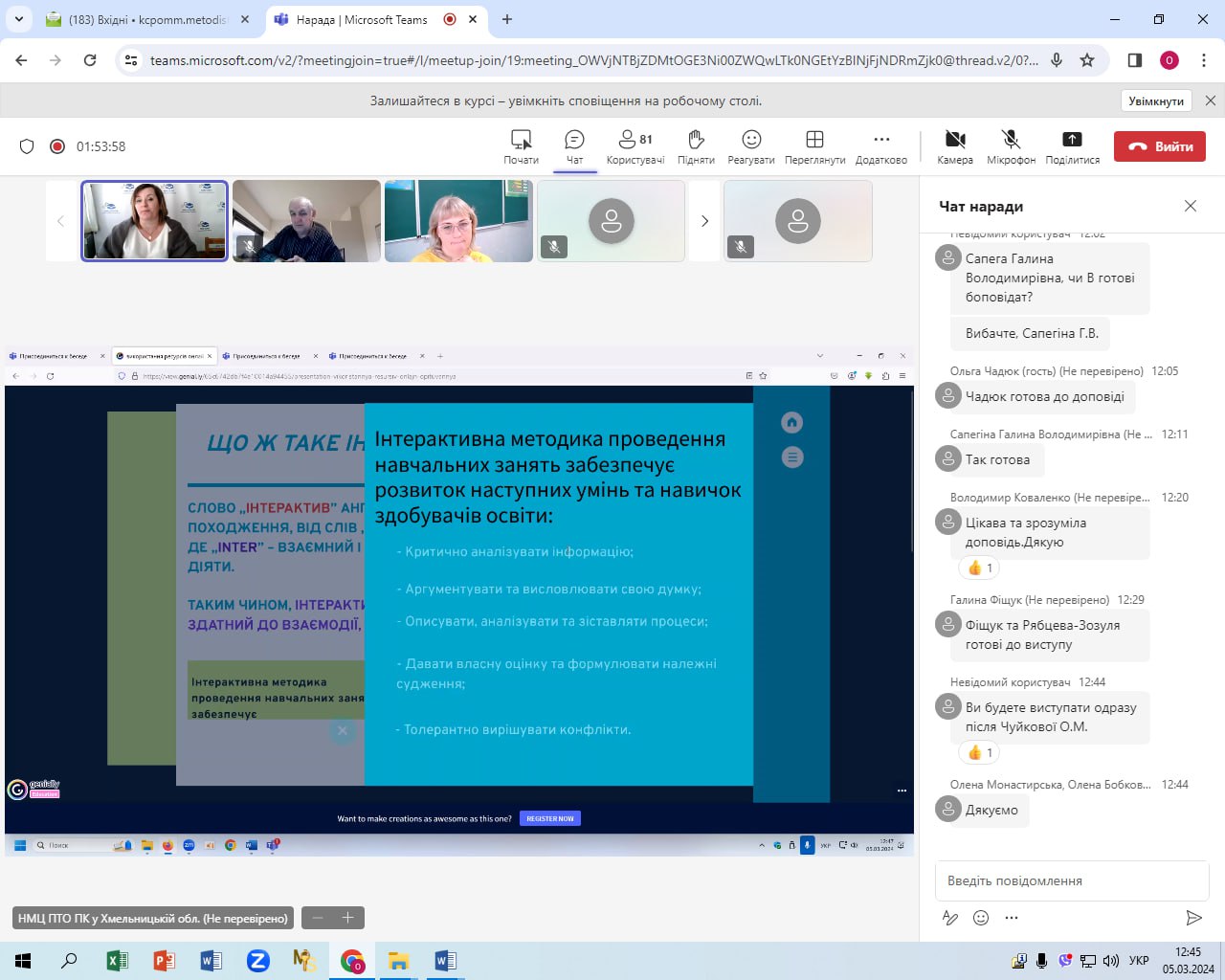Screen dimensions: 1225x980
Task: Click the red Вийти leave button
Action: point(1159,146)
